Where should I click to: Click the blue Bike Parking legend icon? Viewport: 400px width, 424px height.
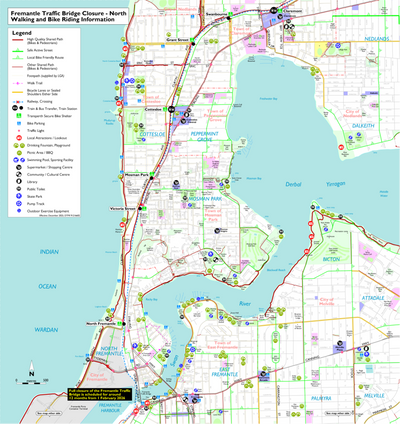click(x=19, y=123)
